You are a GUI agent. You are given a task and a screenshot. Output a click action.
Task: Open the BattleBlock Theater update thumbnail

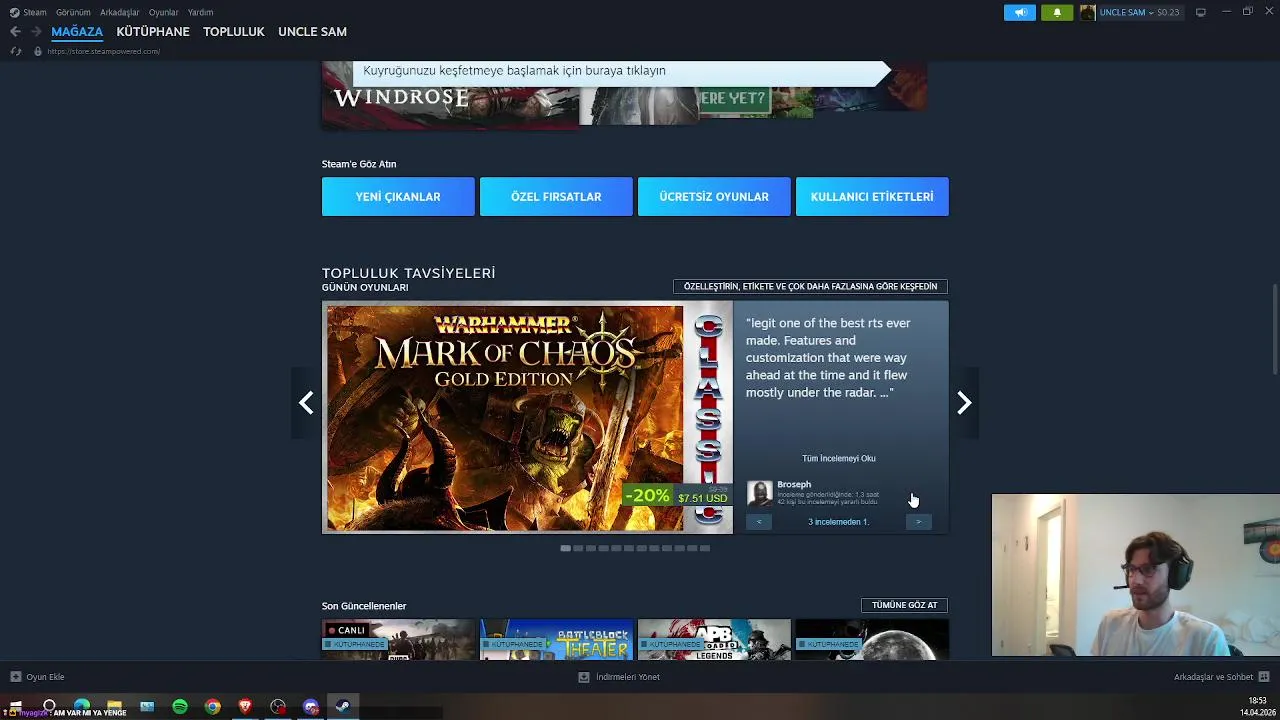click(x=556, y=640)
